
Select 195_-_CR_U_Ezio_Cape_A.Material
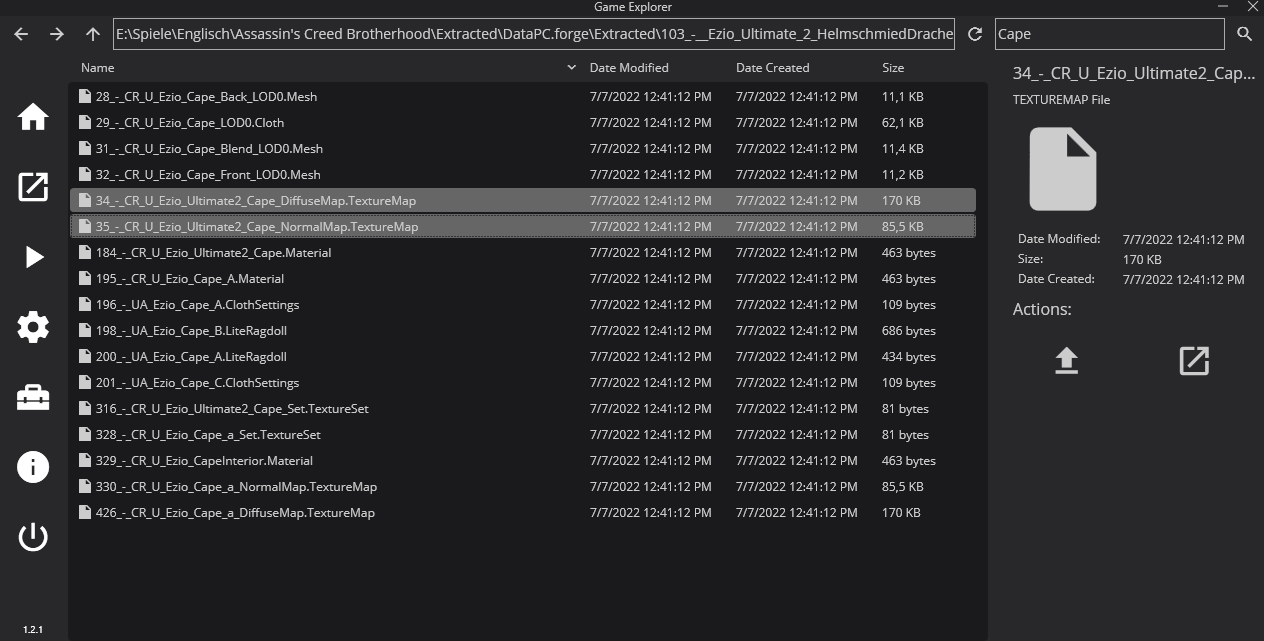point(523,279)
